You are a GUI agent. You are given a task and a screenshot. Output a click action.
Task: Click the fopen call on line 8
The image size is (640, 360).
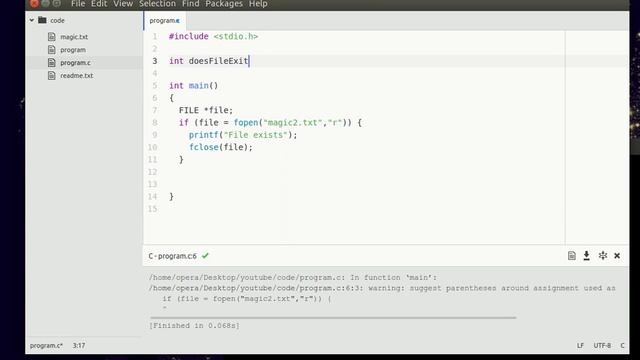(246, 122)
